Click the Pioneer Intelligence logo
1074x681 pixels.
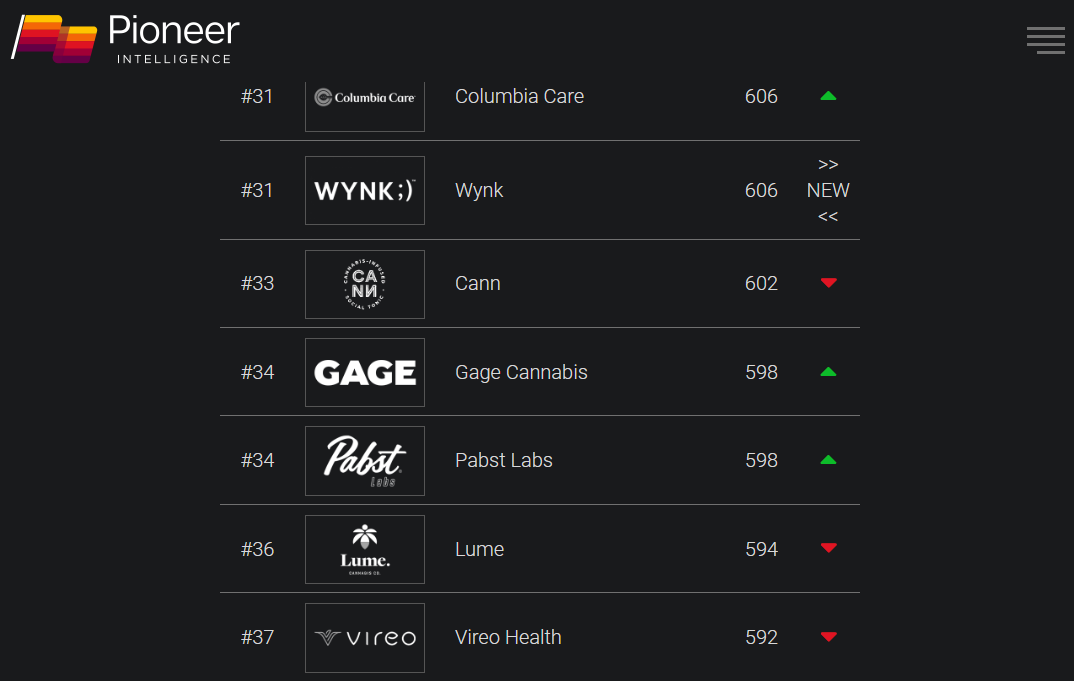click(x=125, y=39)
